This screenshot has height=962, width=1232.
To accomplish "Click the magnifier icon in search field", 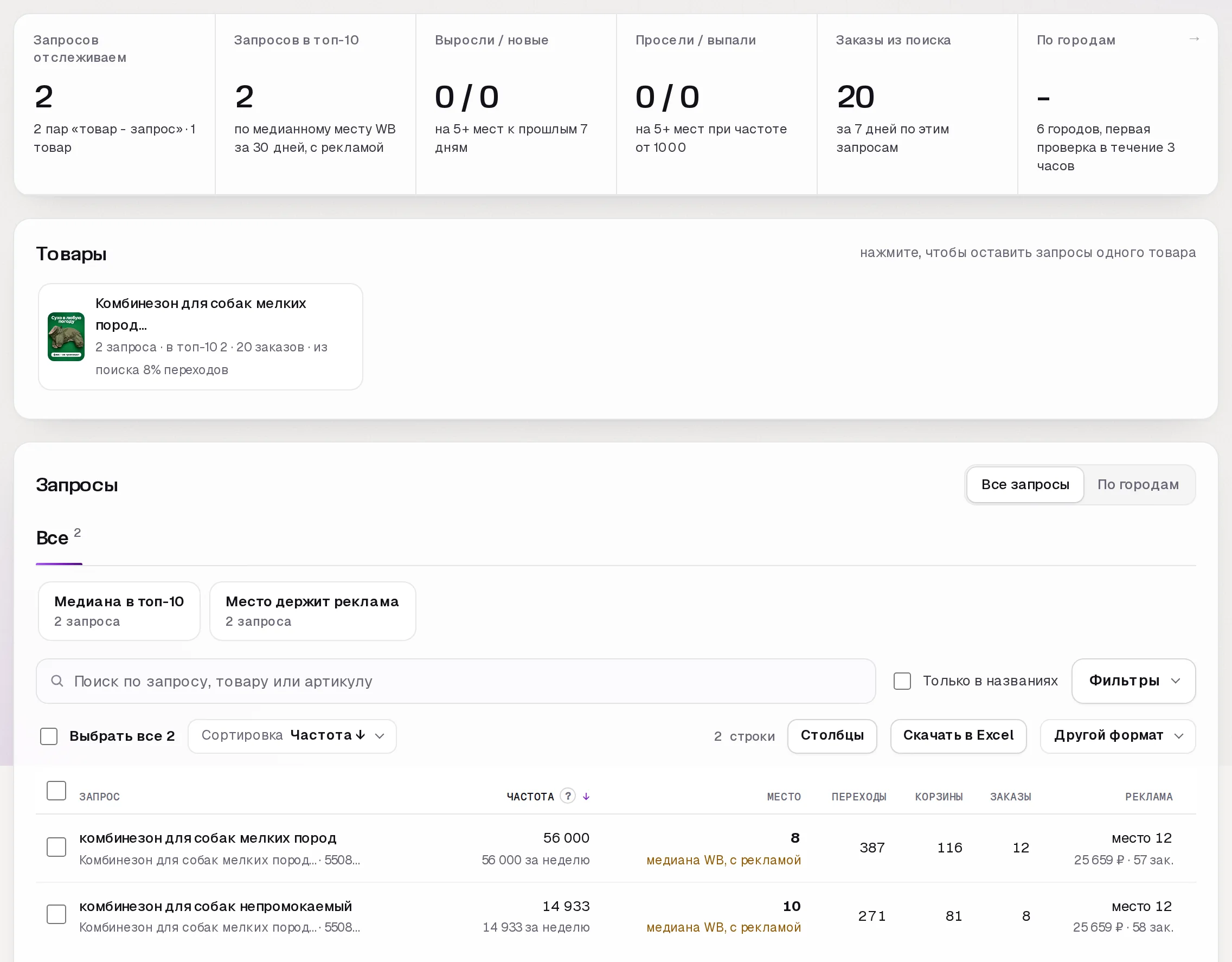I will coord(57,681).
